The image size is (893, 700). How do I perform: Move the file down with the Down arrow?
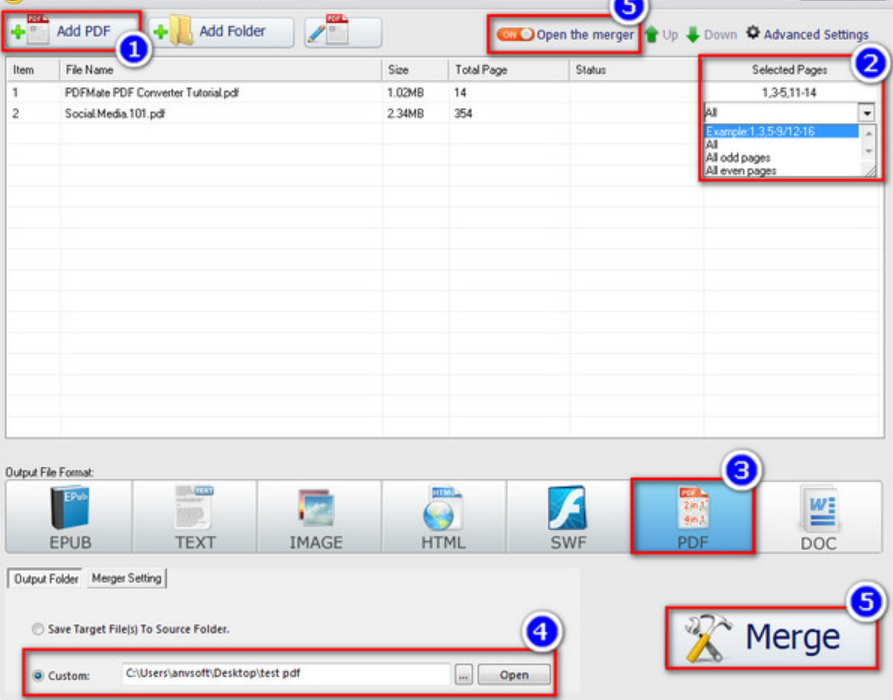pos(711,35)
